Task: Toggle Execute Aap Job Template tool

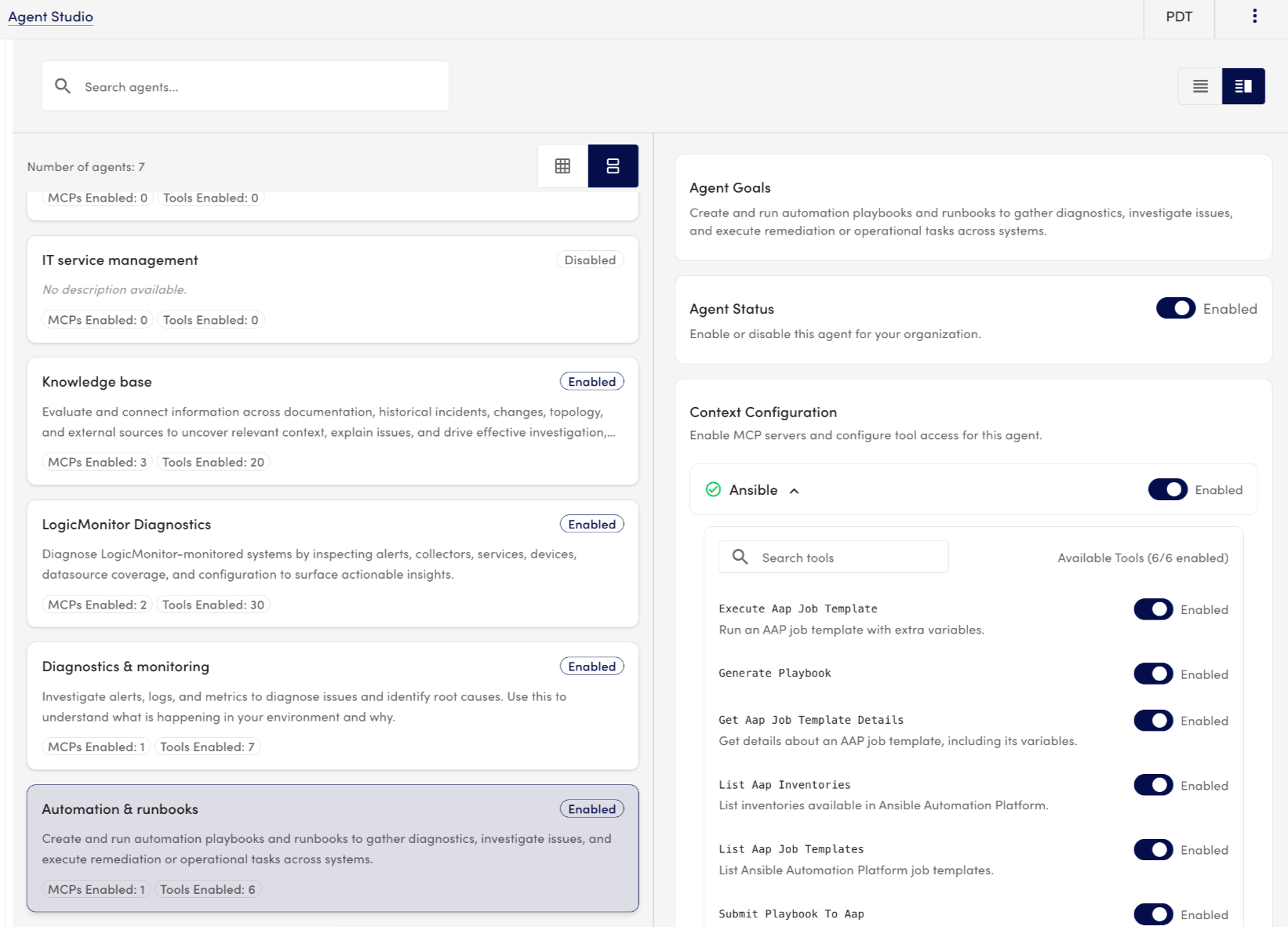Action: tap(1153, 609)
